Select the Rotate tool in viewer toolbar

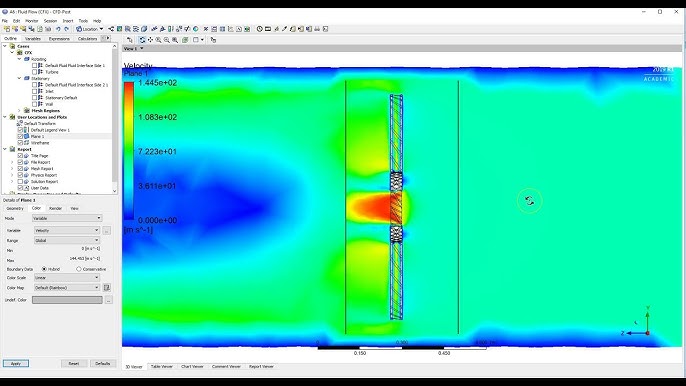[142, 40]
